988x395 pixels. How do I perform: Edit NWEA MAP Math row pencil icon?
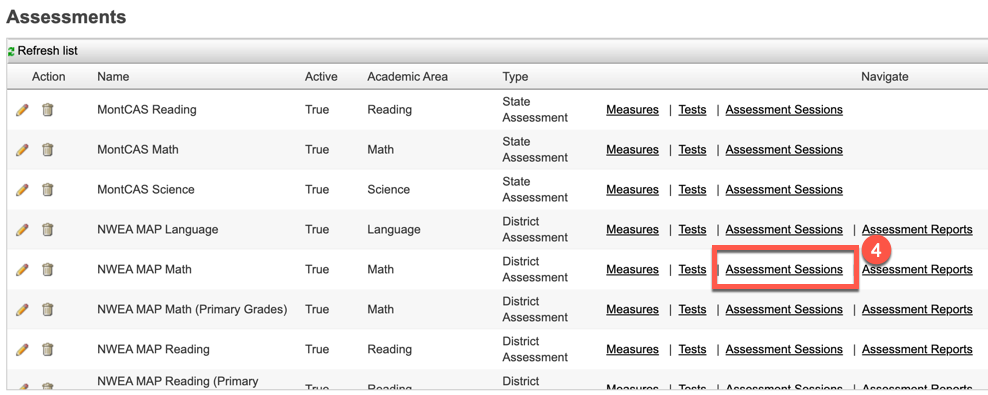[x=22, y=270]
